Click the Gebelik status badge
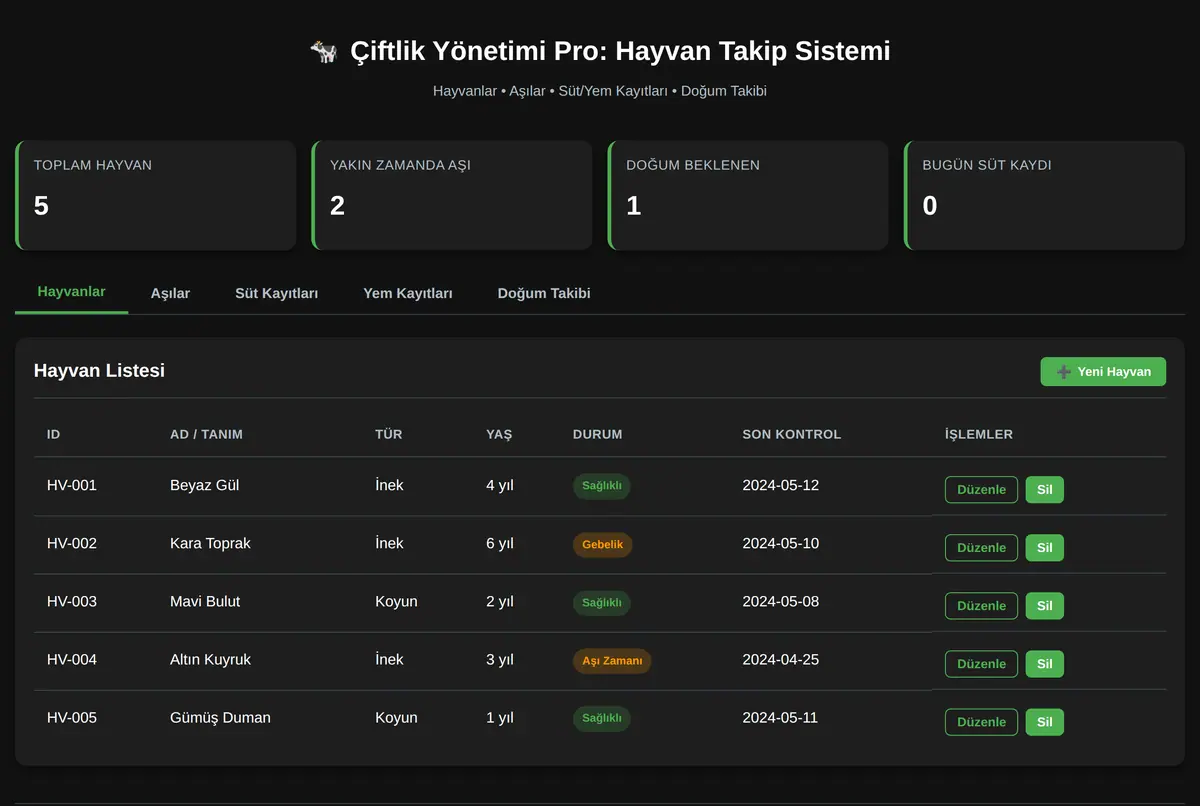 pyautogui.click(x=603, y=544)
